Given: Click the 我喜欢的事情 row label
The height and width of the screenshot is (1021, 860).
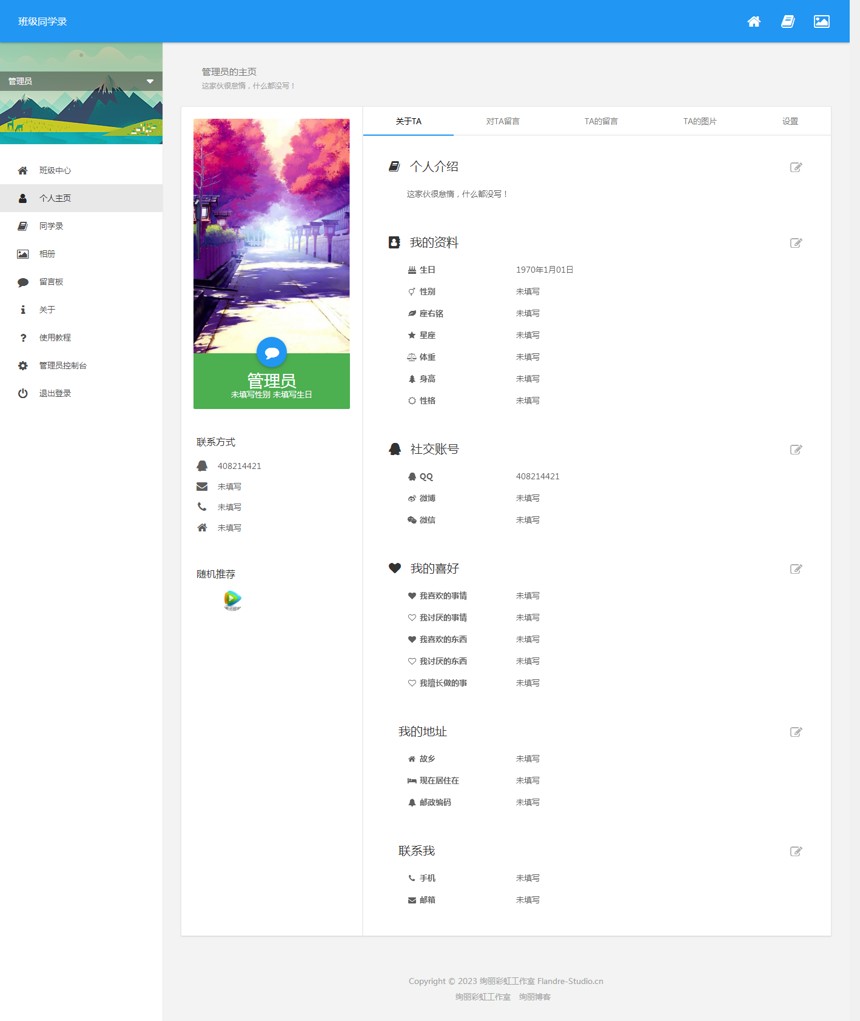Looking at the screenshot, I should pyautogui.click(x=443, y=596).
